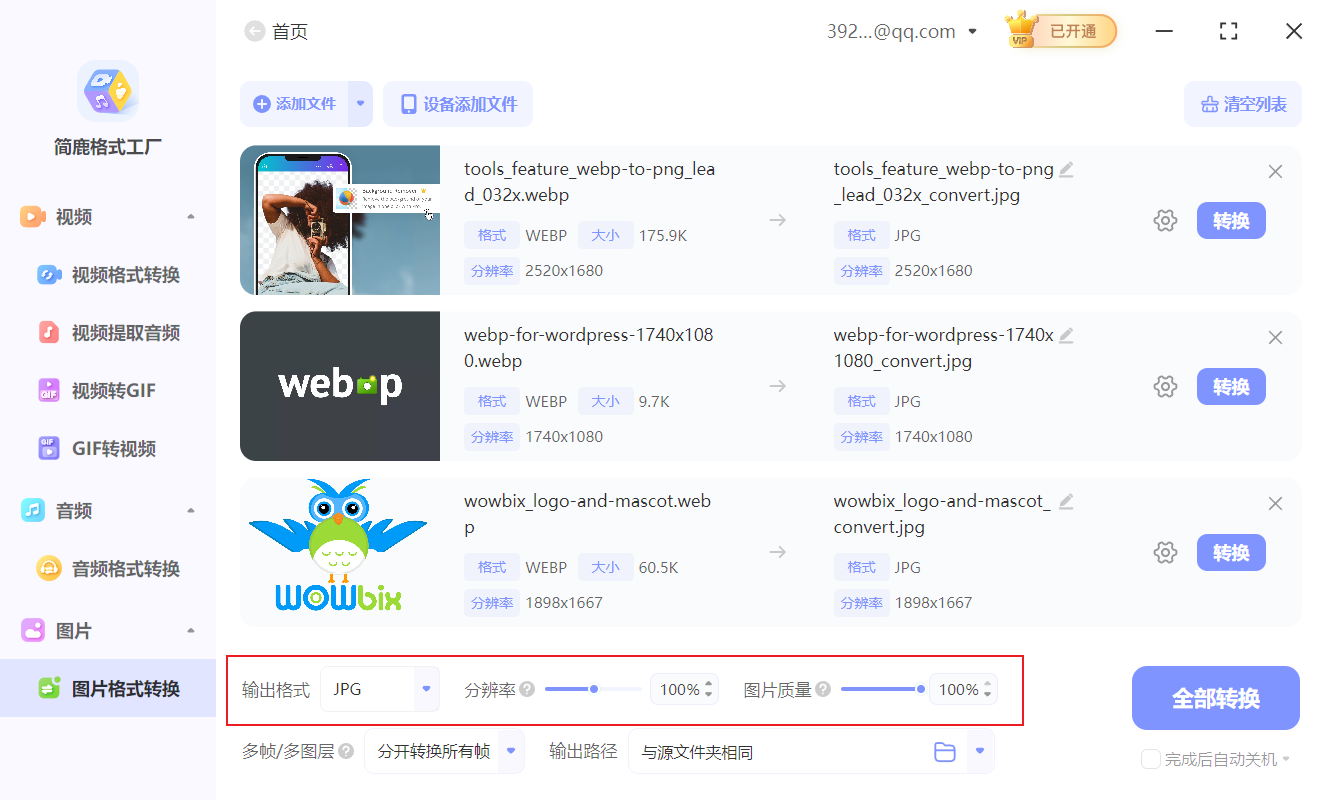Image resolution: width=1326 pixels, height=800 pixels.
Task: Click the VIP 已开通 badge
Action: pos(1059,31)
